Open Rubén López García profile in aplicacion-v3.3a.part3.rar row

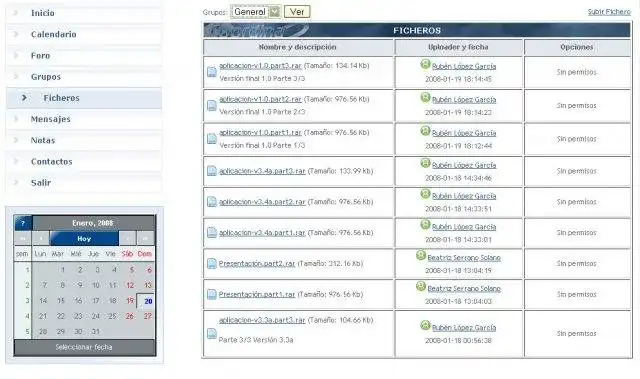[x=464, y=328]
